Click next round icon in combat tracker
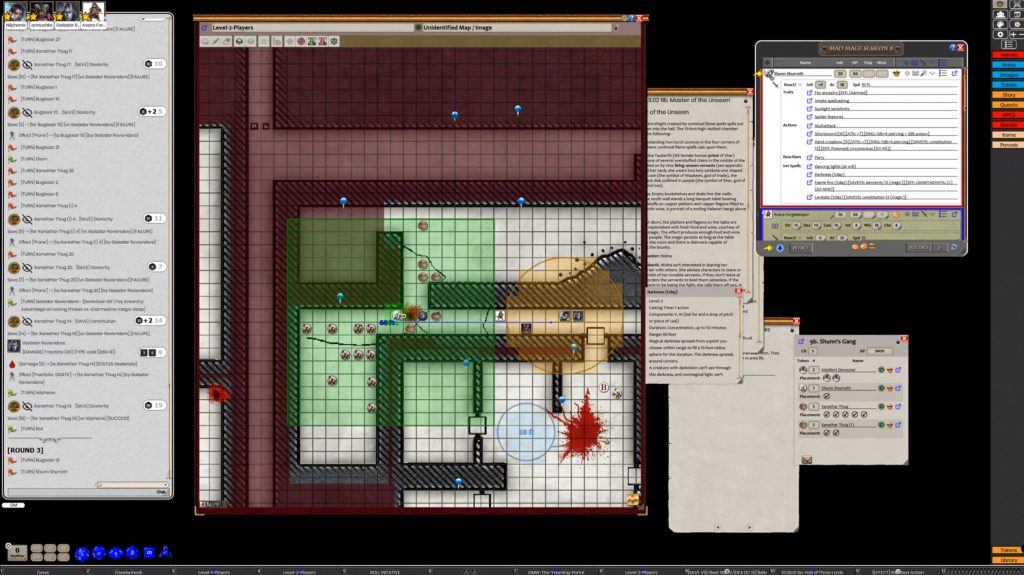 [x=953, y=248]
